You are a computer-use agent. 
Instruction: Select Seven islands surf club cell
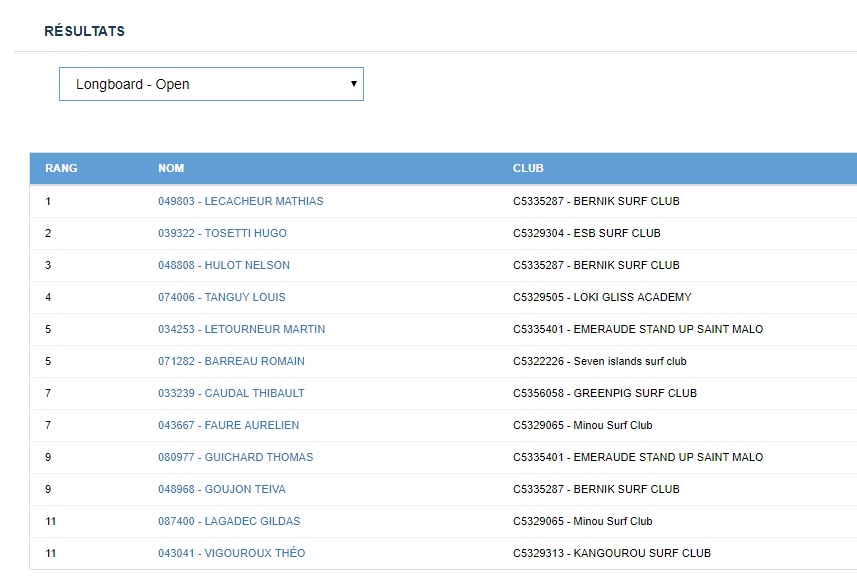point(600,361)
